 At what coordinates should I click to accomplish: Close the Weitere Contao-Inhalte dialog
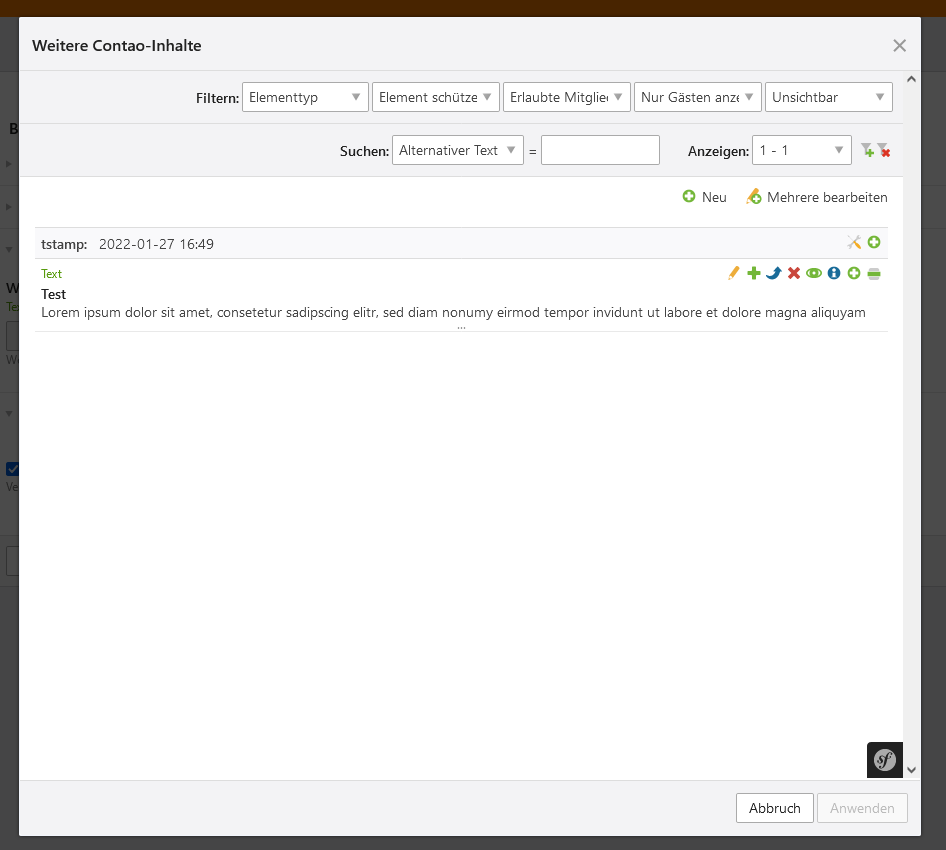pyautogui.click(x=899, y=45)
